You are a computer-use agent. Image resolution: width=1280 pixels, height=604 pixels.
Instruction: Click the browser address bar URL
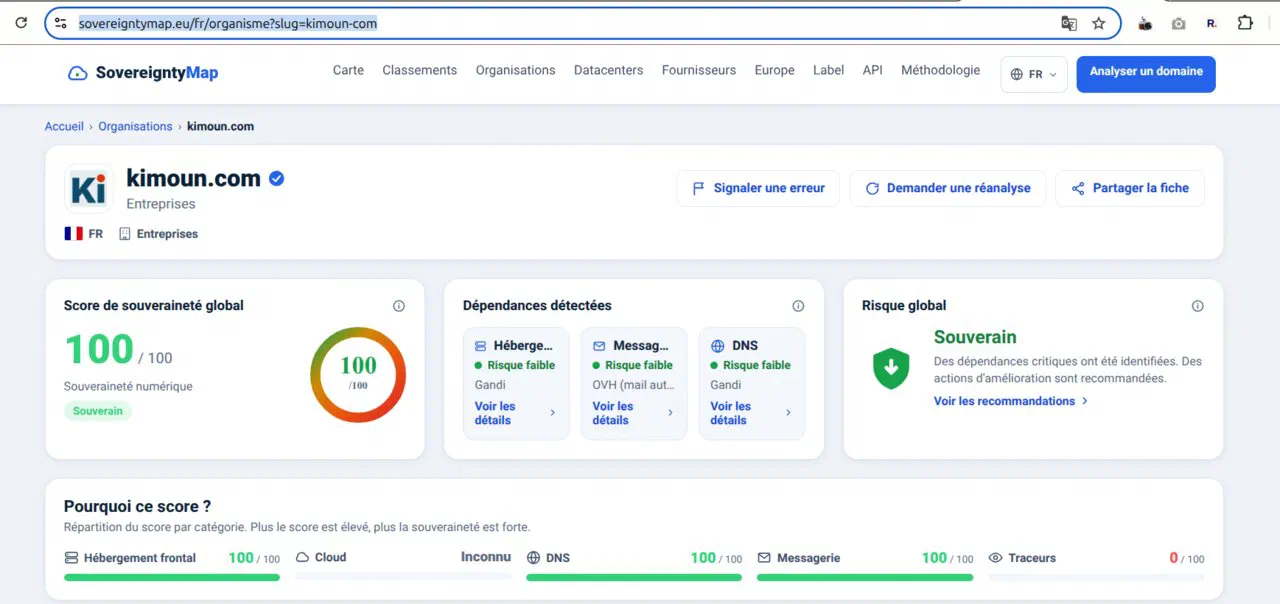228,23
